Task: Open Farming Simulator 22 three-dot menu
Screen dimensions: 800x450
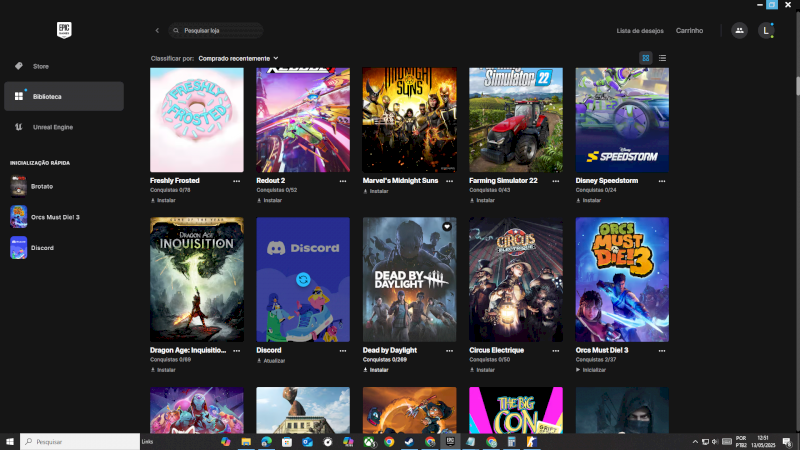Action: pos(556,181)
